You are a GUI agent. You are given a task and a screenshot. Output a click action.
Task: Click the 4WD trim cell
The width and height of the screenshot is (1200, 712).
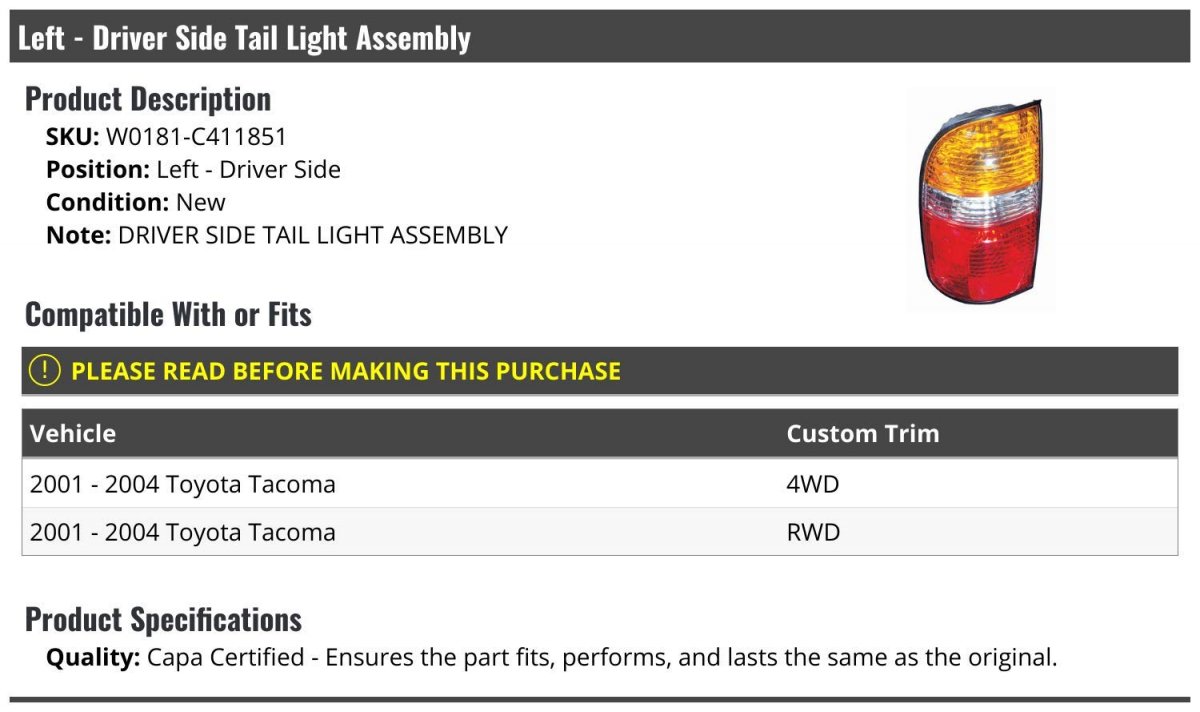tap(813, 484)
